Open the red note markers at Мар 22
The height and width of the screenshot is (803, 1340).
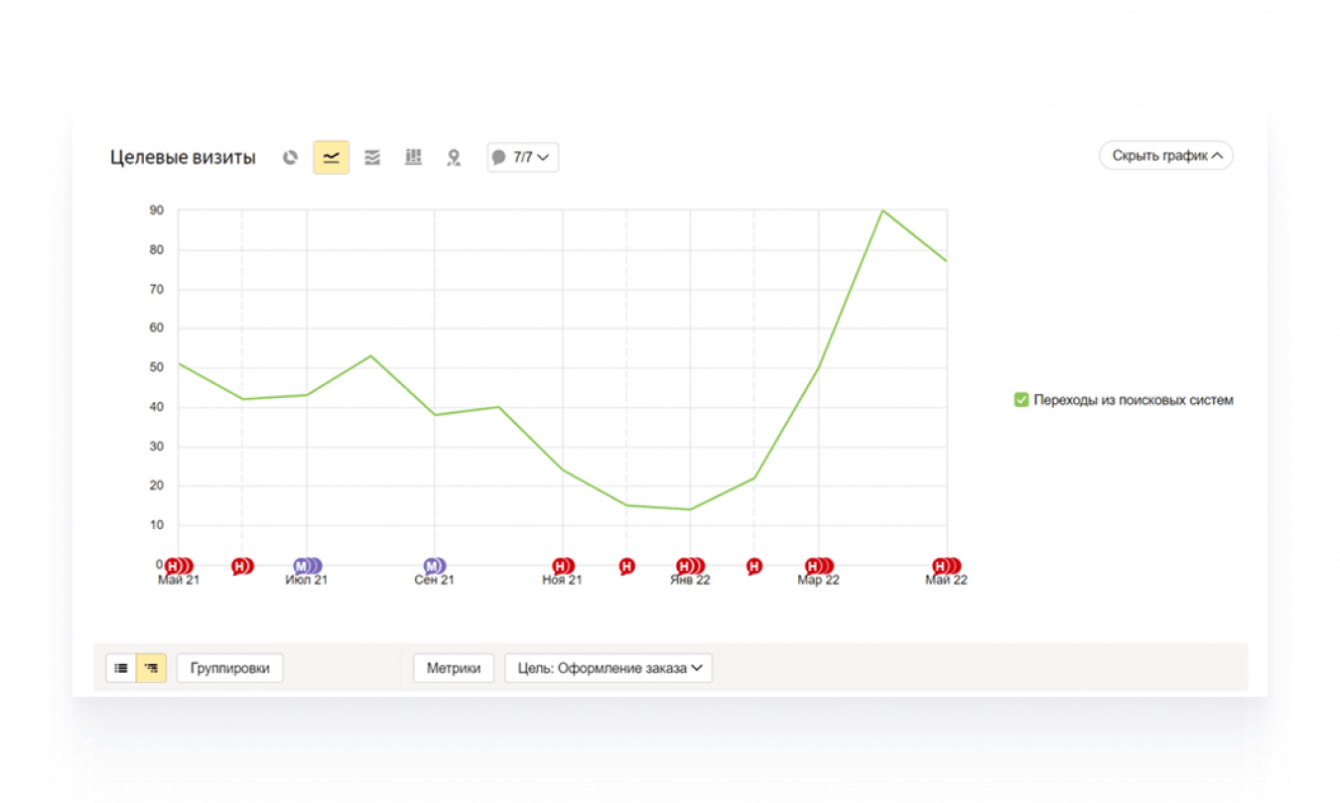[818, 566]
